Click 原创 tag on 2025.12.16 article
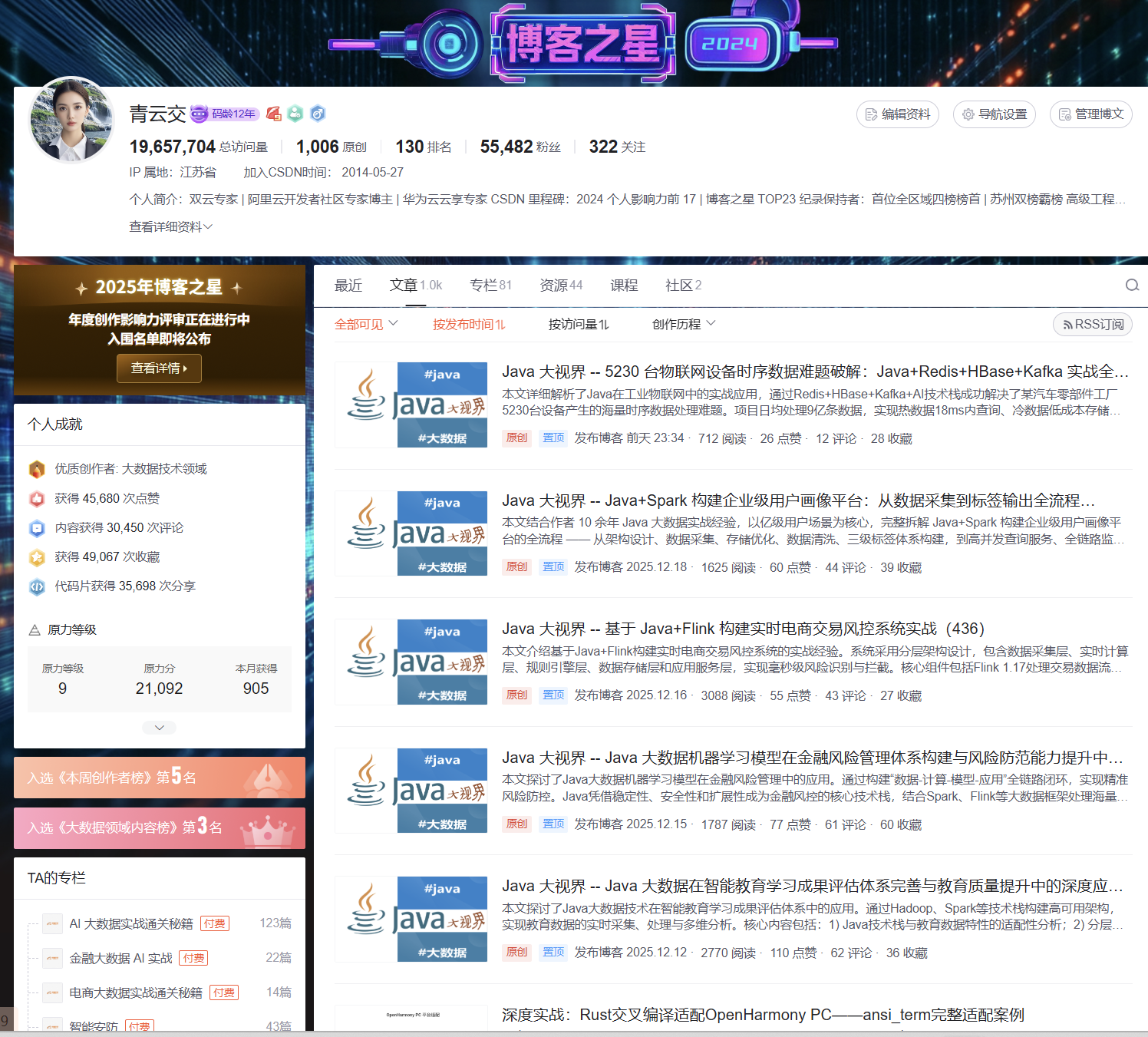The image size is (1148, 1037). tap(516, 695)
